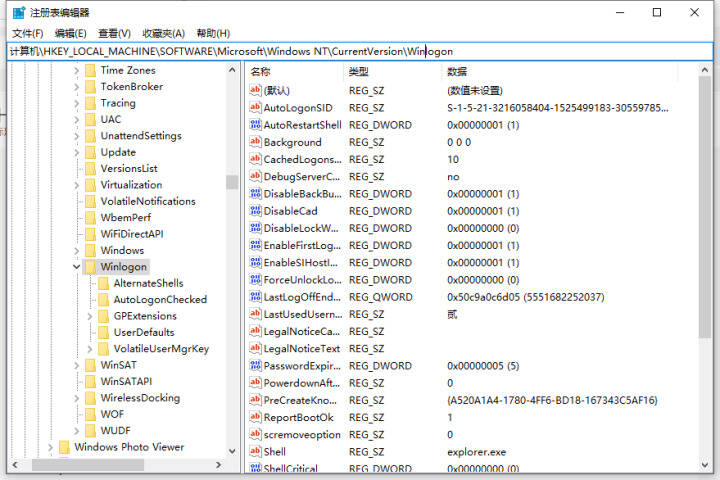Click tree pane vertical scrollbar down arrow
The width and height of the screenshot is (720, 480).
232,451
